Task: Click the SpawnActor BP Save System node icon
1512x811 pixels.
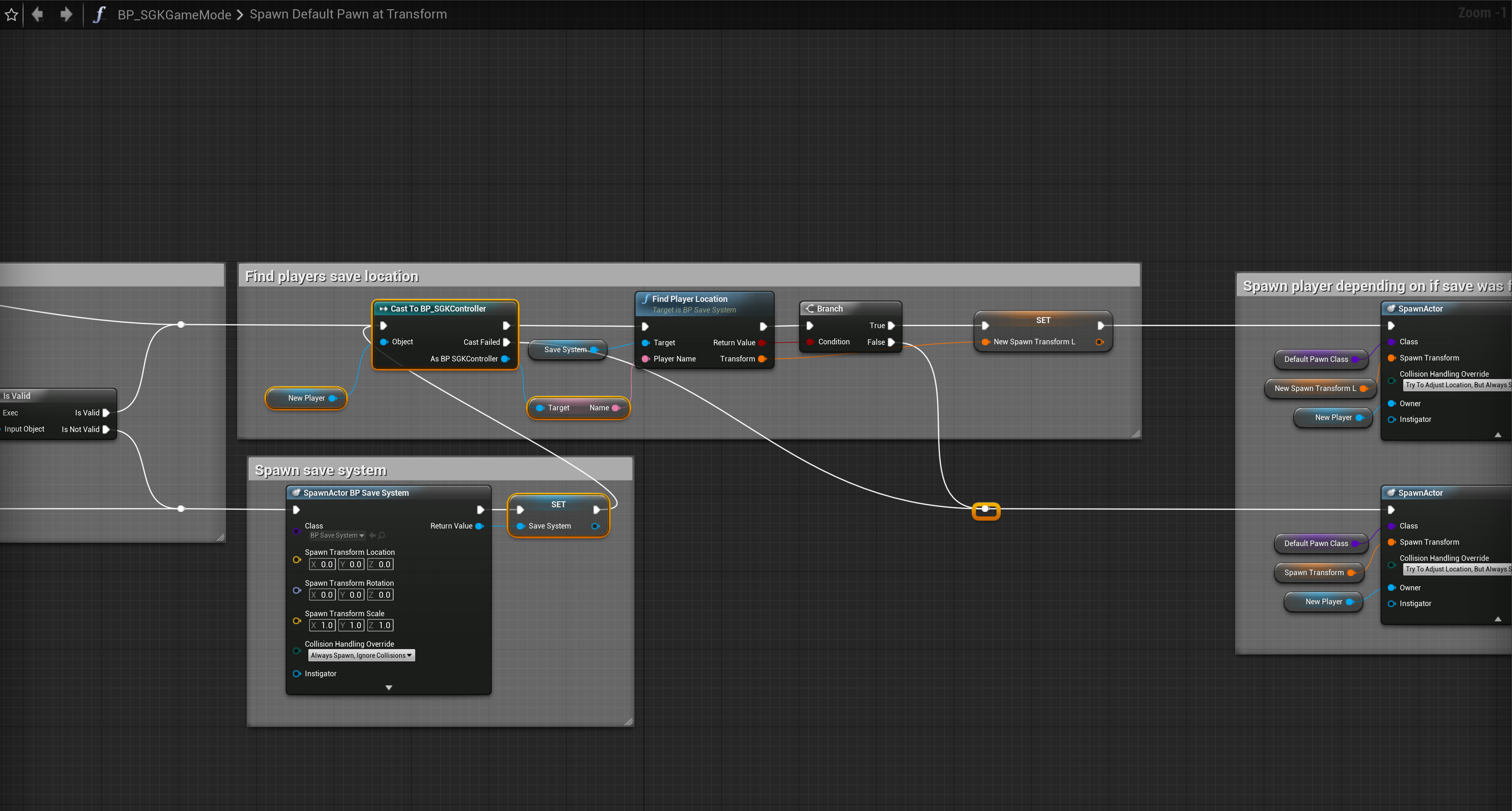Action: (296, 493)
